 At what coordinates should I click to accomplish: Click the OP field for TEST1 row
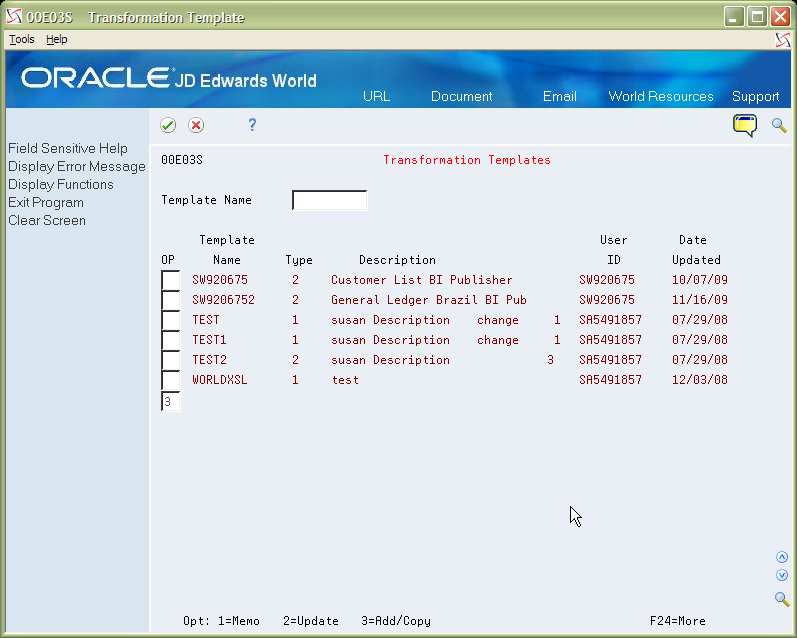pos(171,340)
